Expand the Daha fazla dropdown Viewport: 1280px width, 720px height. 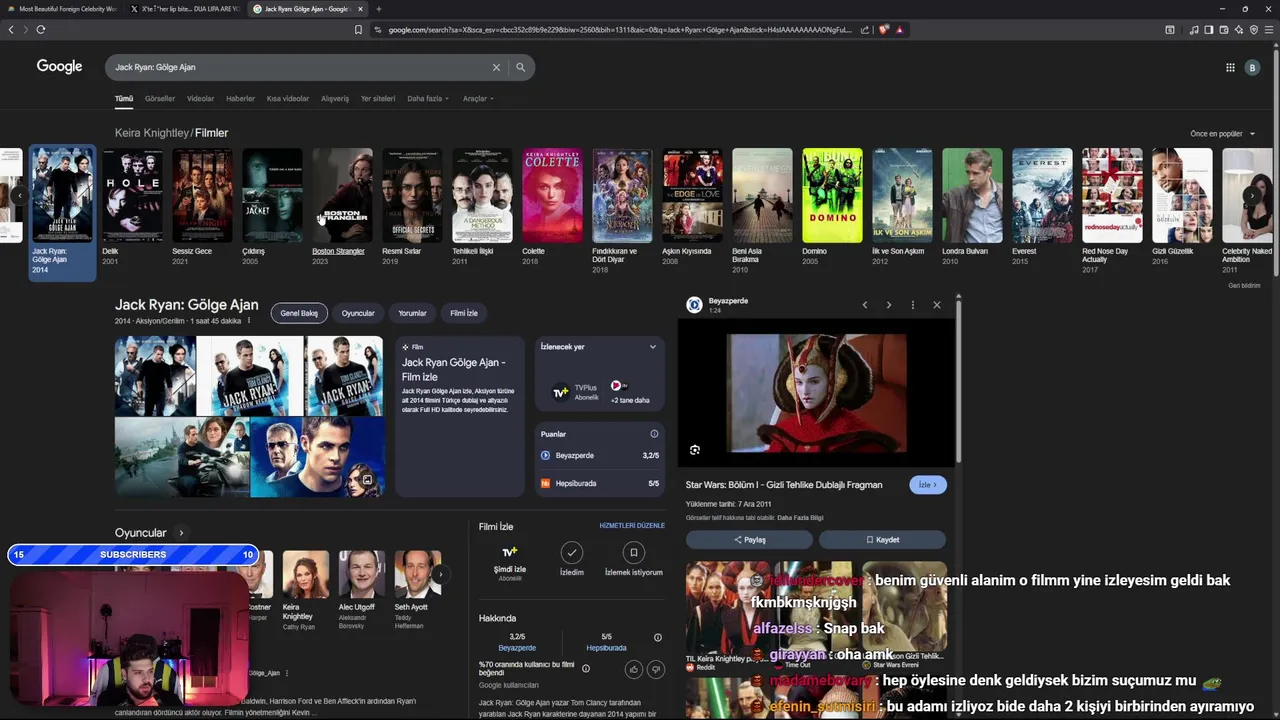click(x=428, y=99)
